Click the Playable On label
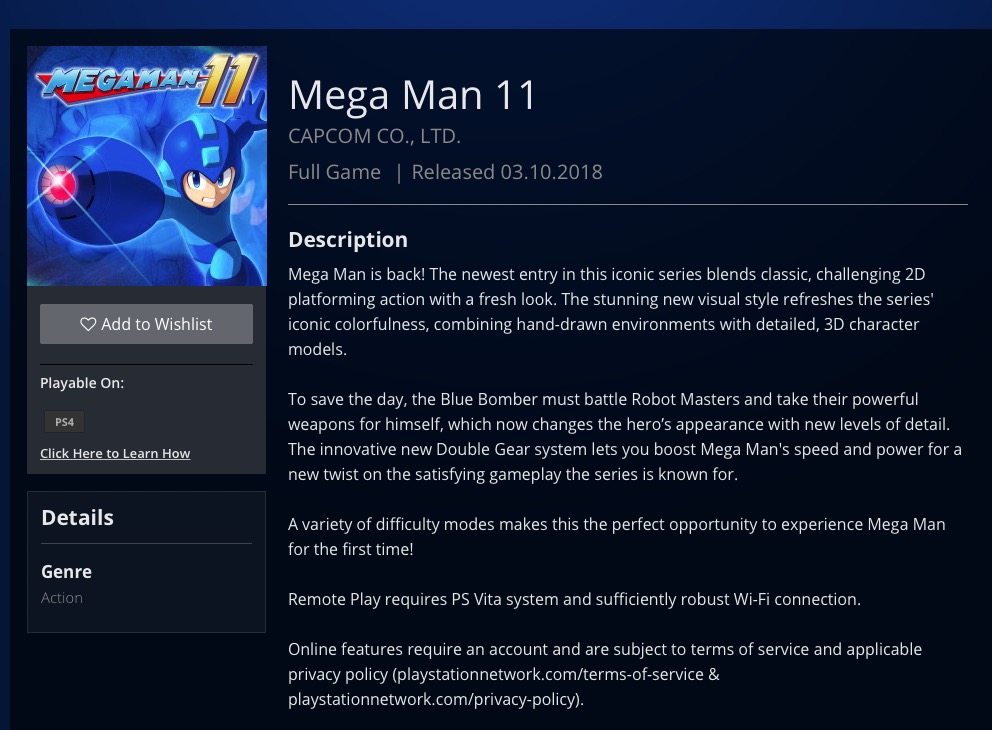The width and height of the screenshot is (992, 730). 82,383
